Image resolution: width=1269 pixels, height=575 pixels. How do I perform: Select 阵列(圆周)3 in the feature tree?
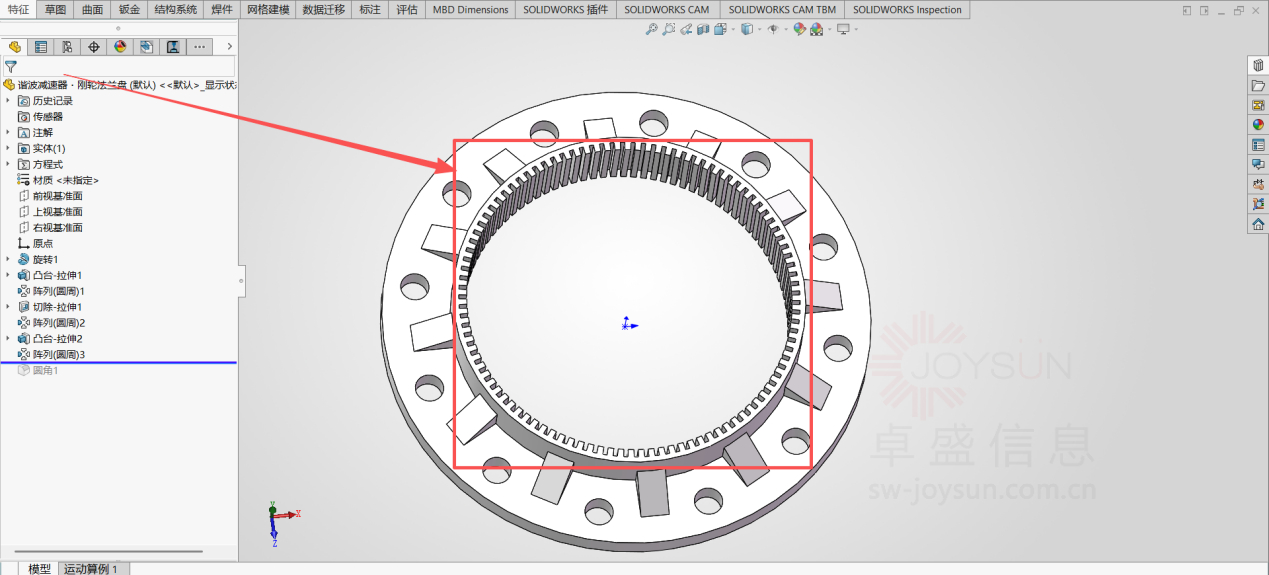[x=58, y=354]
